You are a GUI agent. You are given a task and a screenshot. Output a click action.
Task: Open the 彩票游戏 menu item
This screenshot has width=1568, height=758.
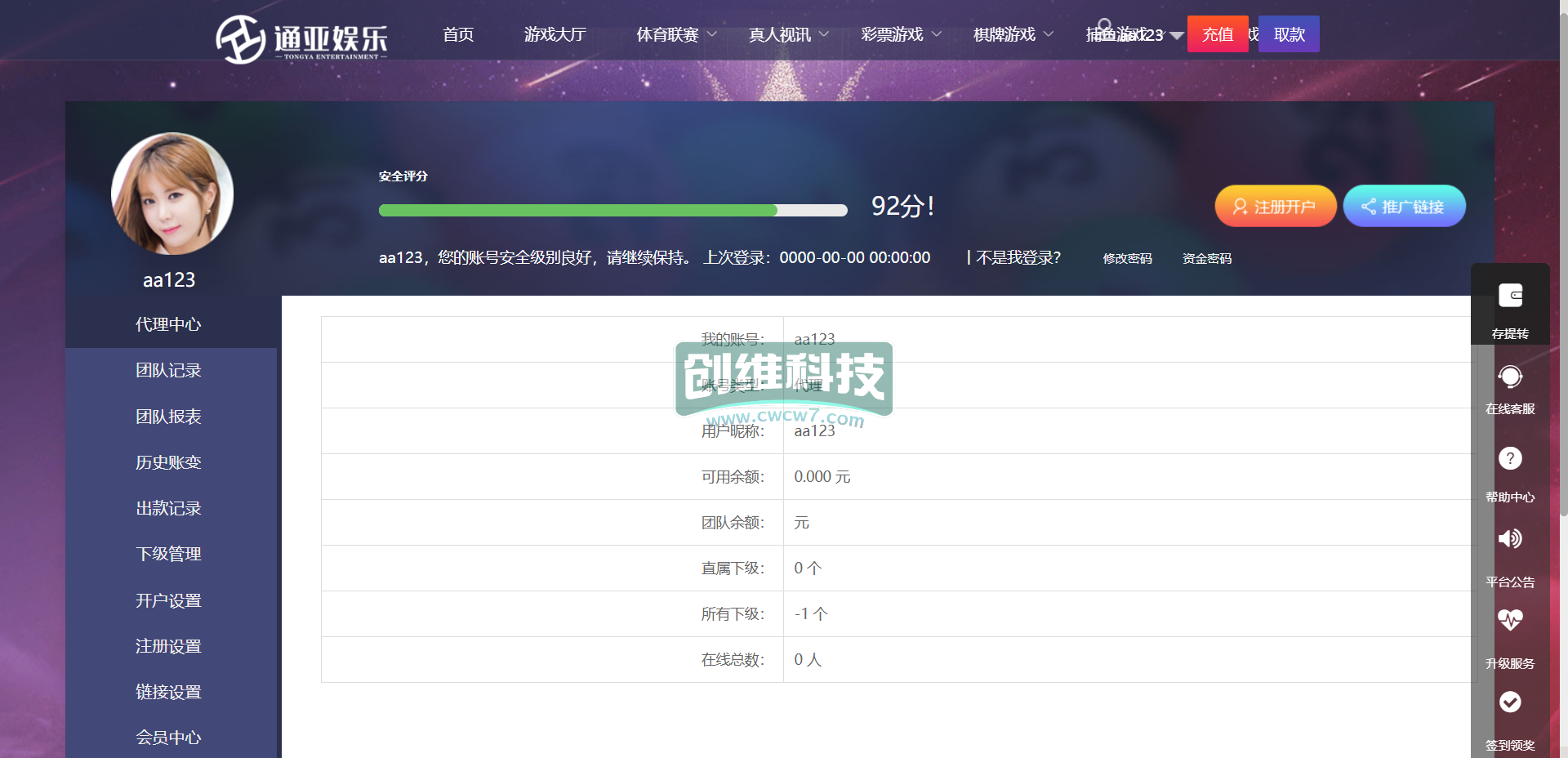pos(892,34)
